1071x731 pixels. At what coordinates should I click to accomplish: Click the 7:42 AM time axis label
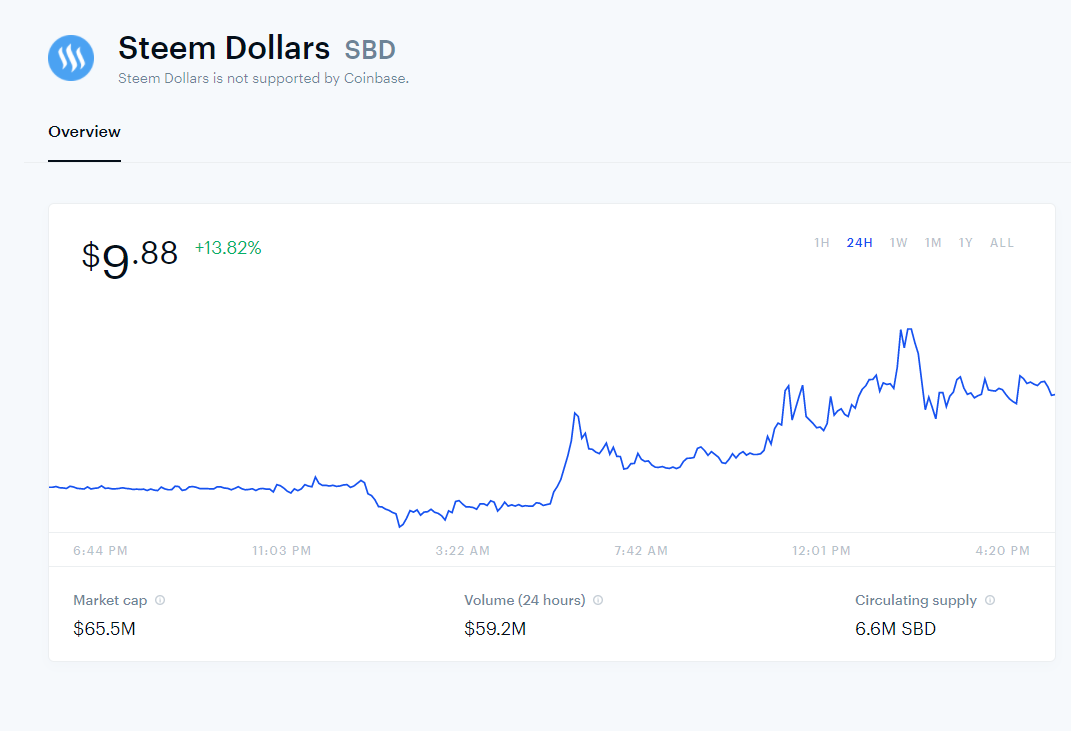641,551
